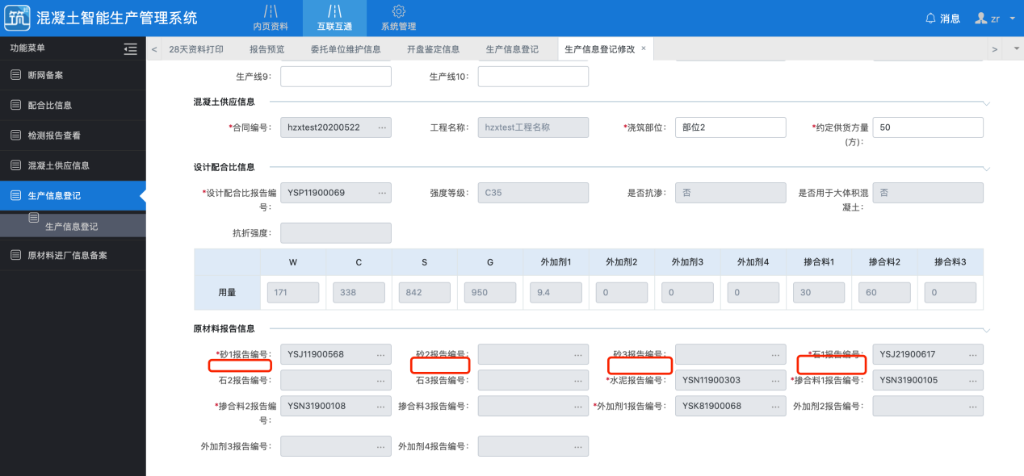This screenshot has width=1024, height=476.
Task: Select 检测报告查看 in the sidebar
Action: [72, 135]
